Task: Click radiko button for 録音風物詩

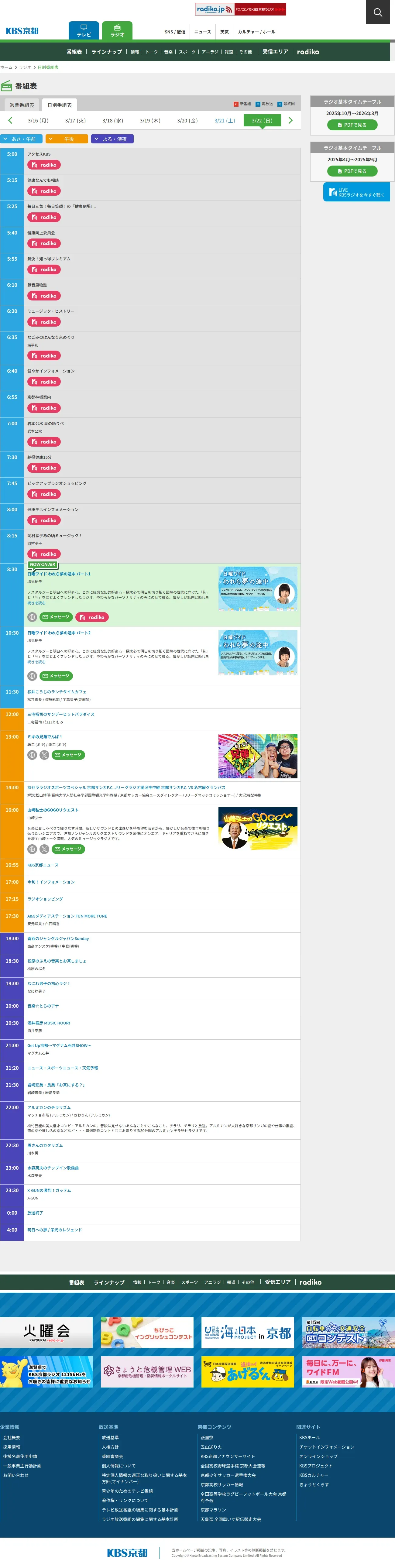Action: pos(44,296)
